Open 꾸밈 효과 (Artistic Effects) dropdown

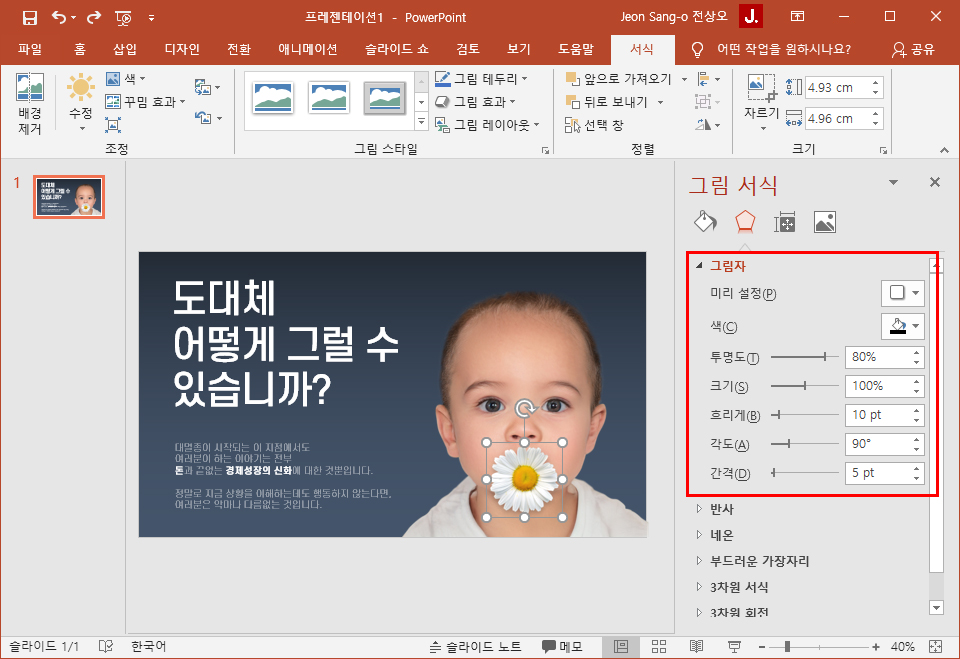(x=145, y=102)
